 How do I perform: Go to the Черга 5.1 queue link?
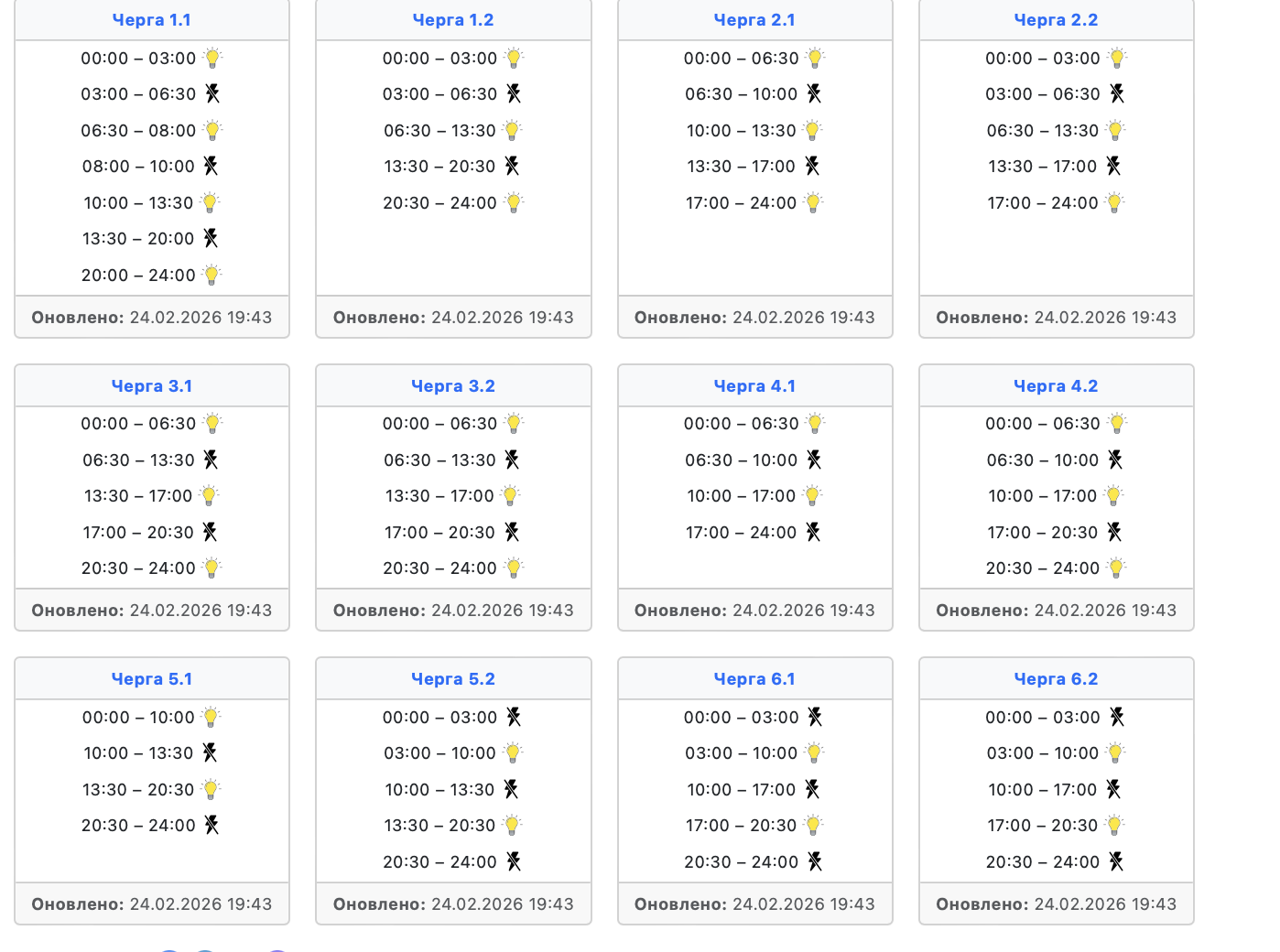(x=152, y=679)
